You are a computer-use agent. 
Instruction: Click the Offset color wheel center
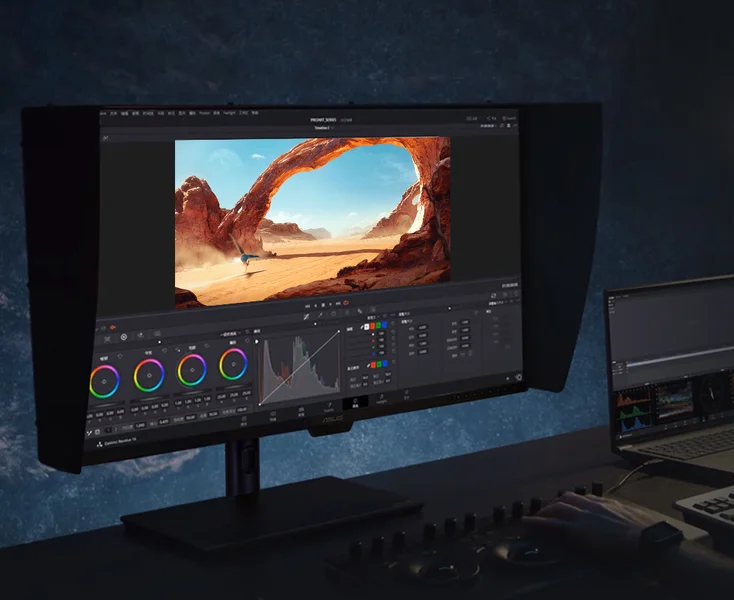pos(233,365)
